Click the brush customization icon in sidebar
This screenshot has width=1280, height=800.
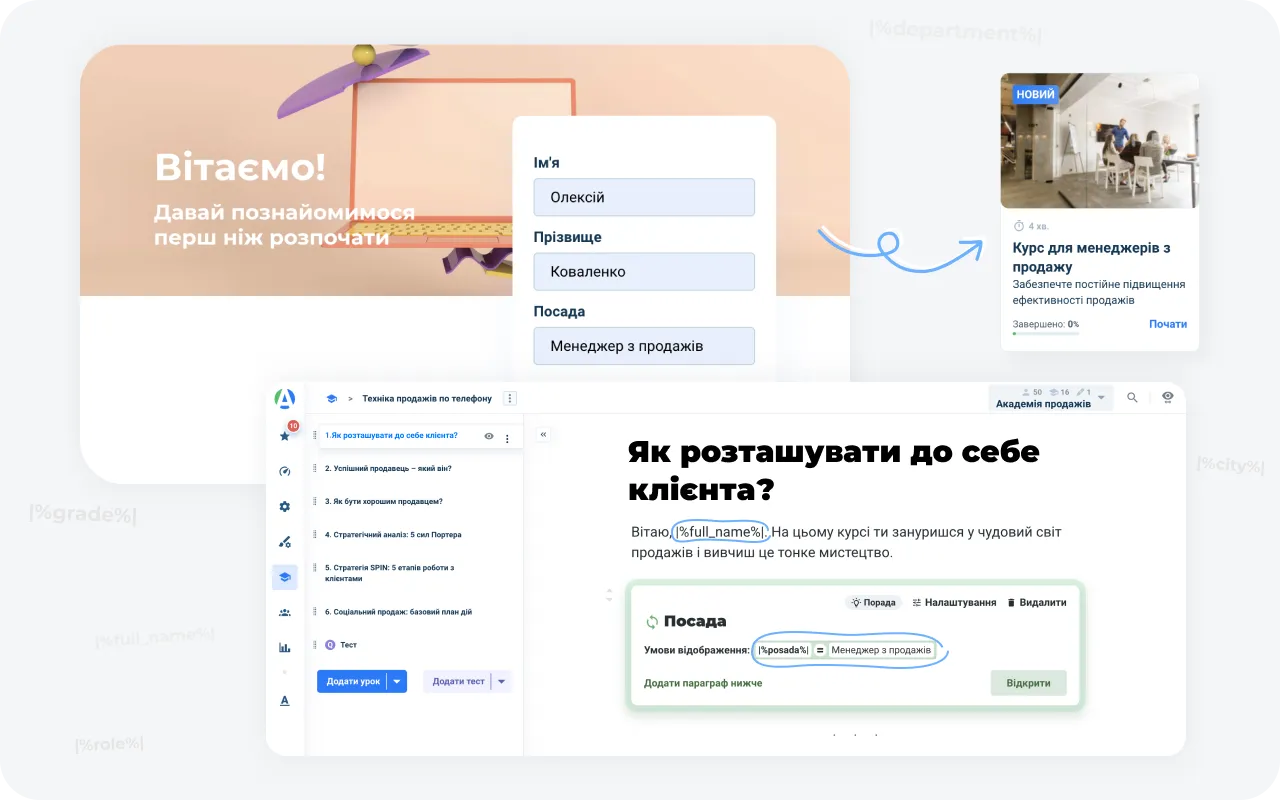coord(284,541)
